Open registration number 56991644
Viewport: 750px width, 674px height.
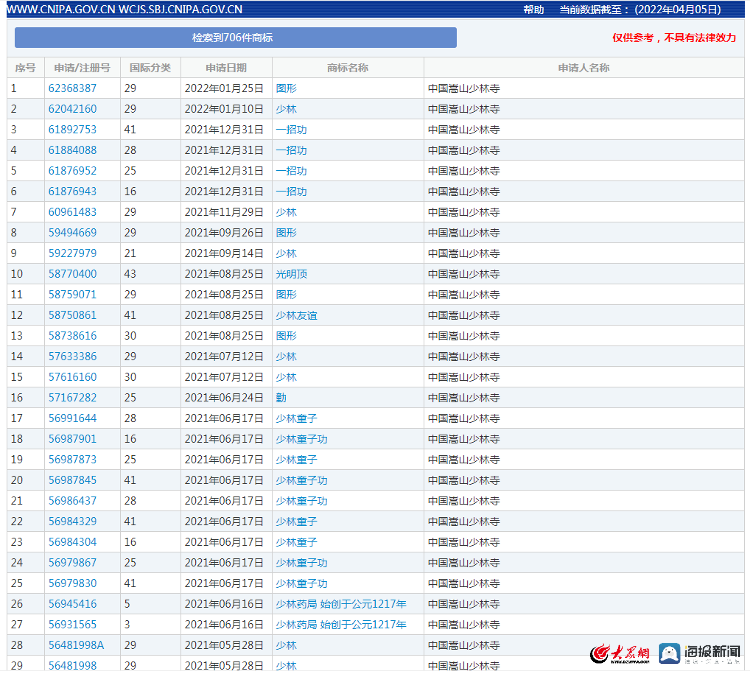point(72,419)
